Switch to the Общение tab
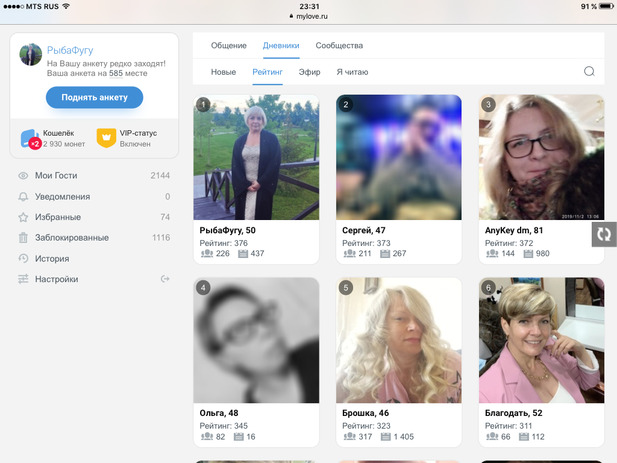 pyautogui.click(x=229, y=46)
